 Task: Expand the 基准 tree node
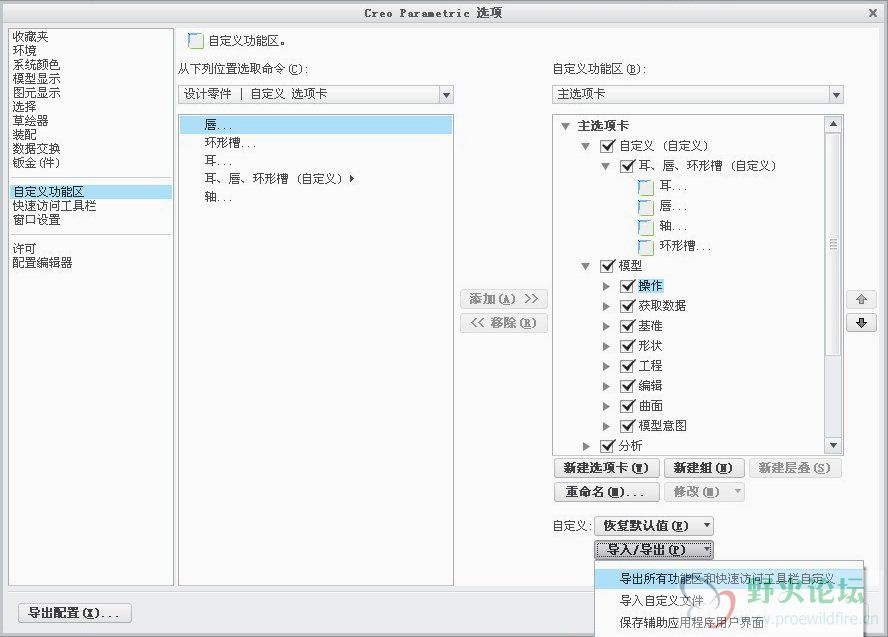pos(606,326)
